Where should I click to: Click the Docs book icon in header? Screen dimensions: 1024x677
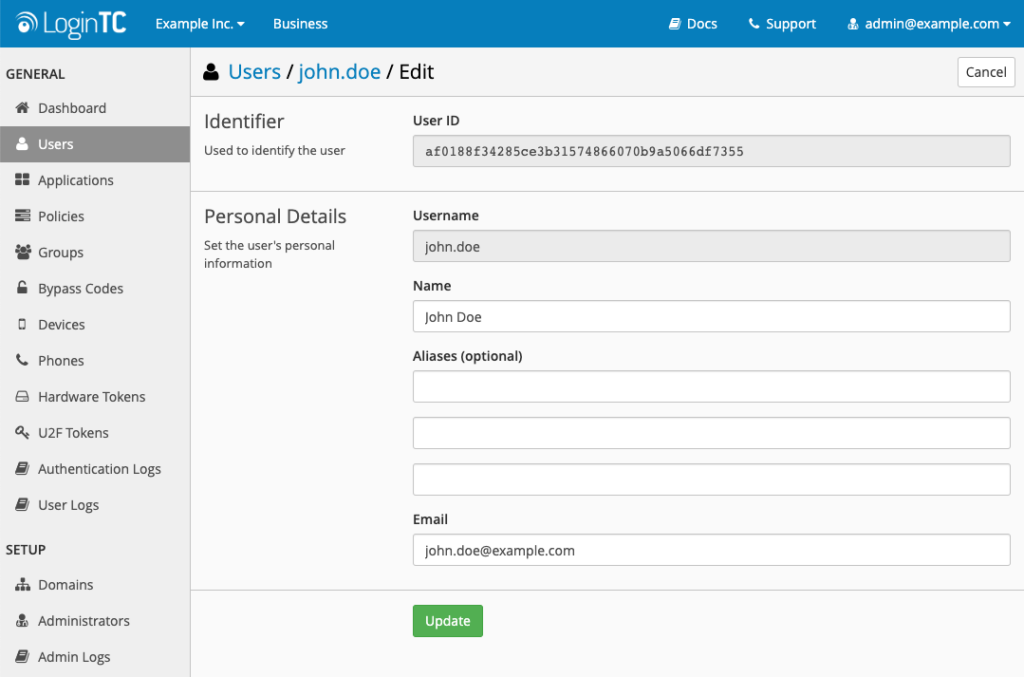point(675,24)
